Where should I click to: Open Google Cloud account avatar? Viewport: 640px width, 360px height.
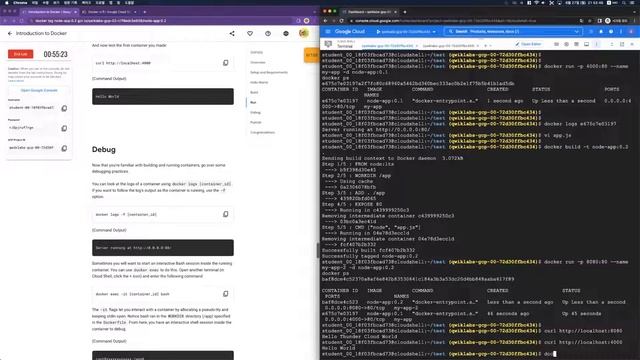pos(631,31)
